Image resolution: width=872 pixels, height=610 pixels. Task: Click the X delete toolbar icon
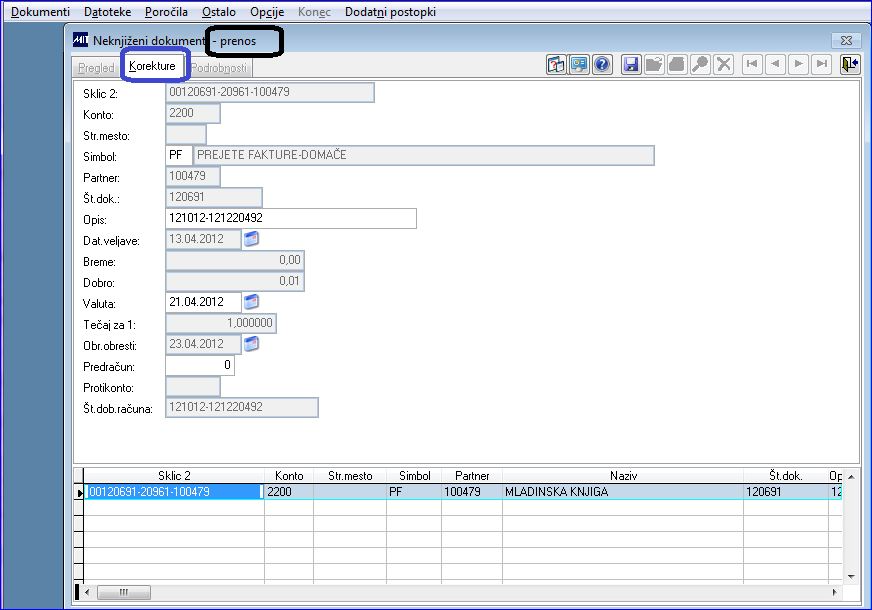[x=724, y=65]
